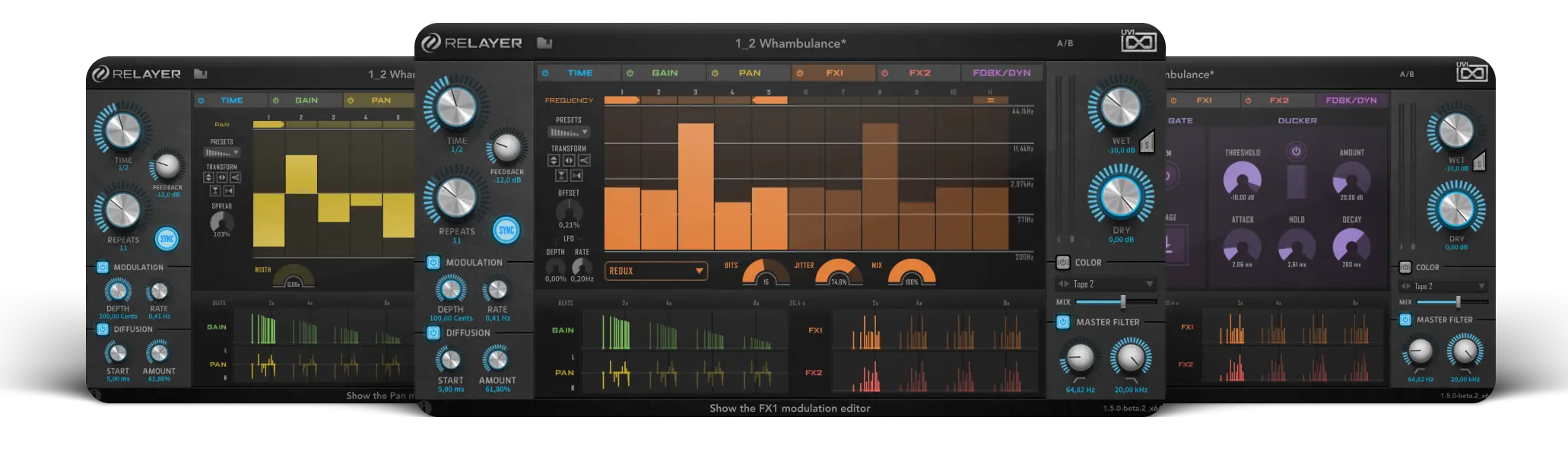
Task: Click the DRY knob in center window
Action: [x=1121, y=196]
